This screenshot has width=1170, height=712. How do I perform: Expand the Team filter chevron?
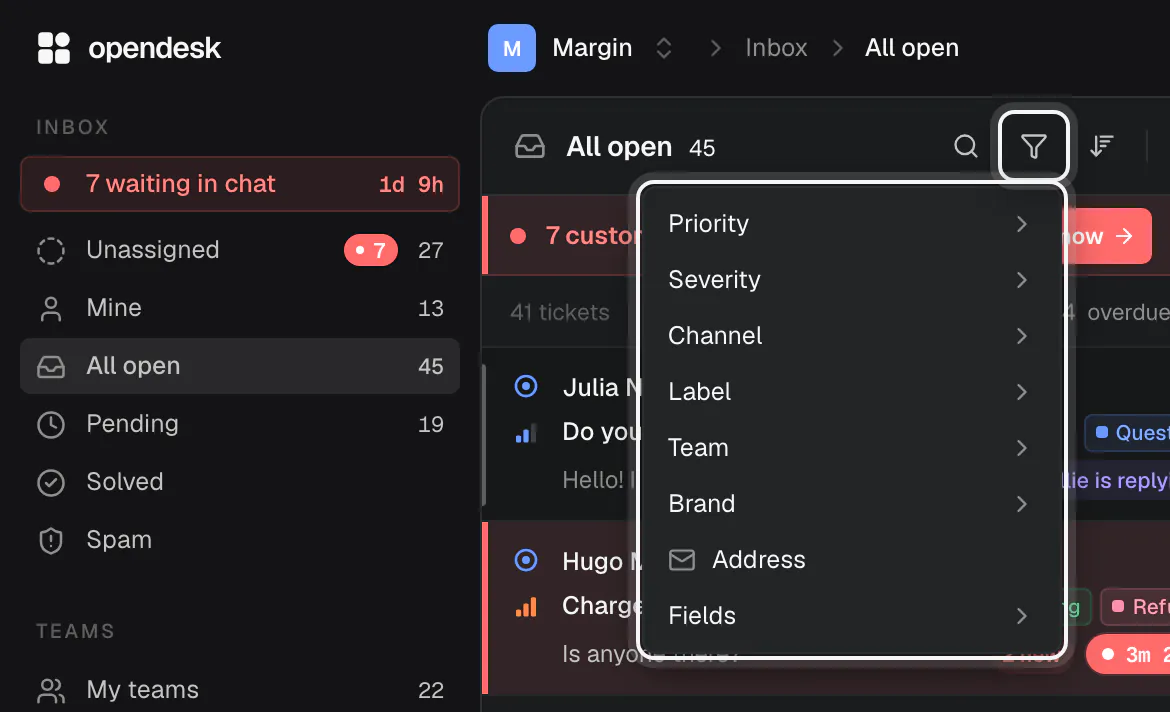[1022, 448]
